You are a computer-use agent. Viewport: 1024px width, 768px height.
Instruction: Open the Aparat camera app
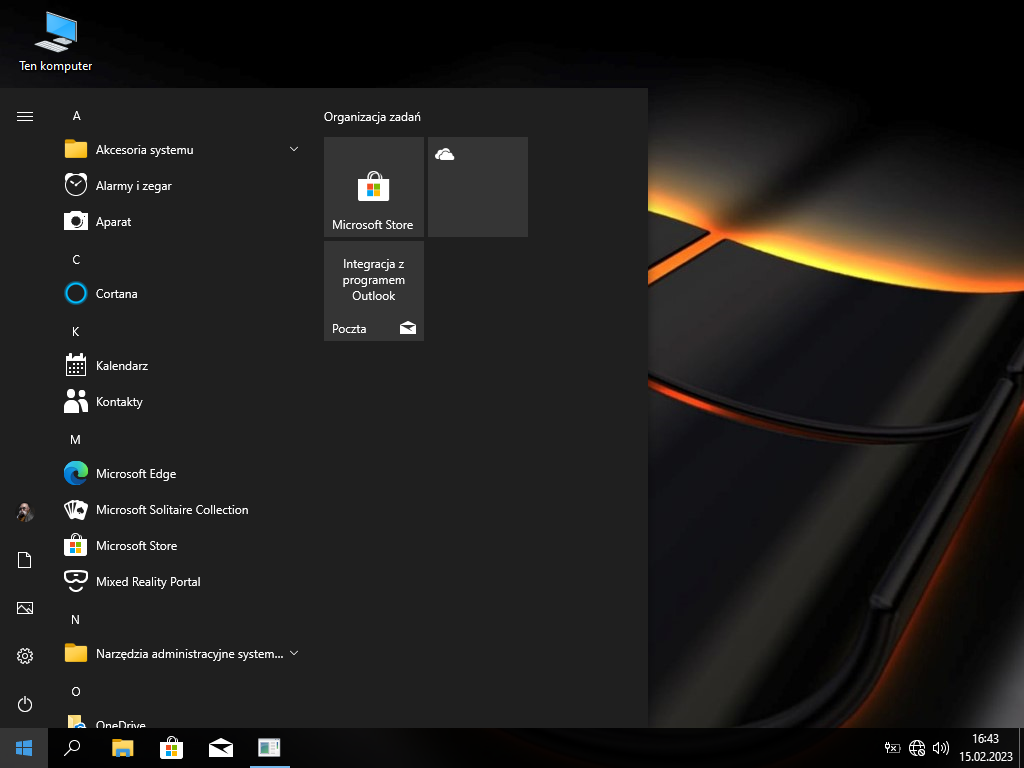pyautogui.click(x=113, y=222)
